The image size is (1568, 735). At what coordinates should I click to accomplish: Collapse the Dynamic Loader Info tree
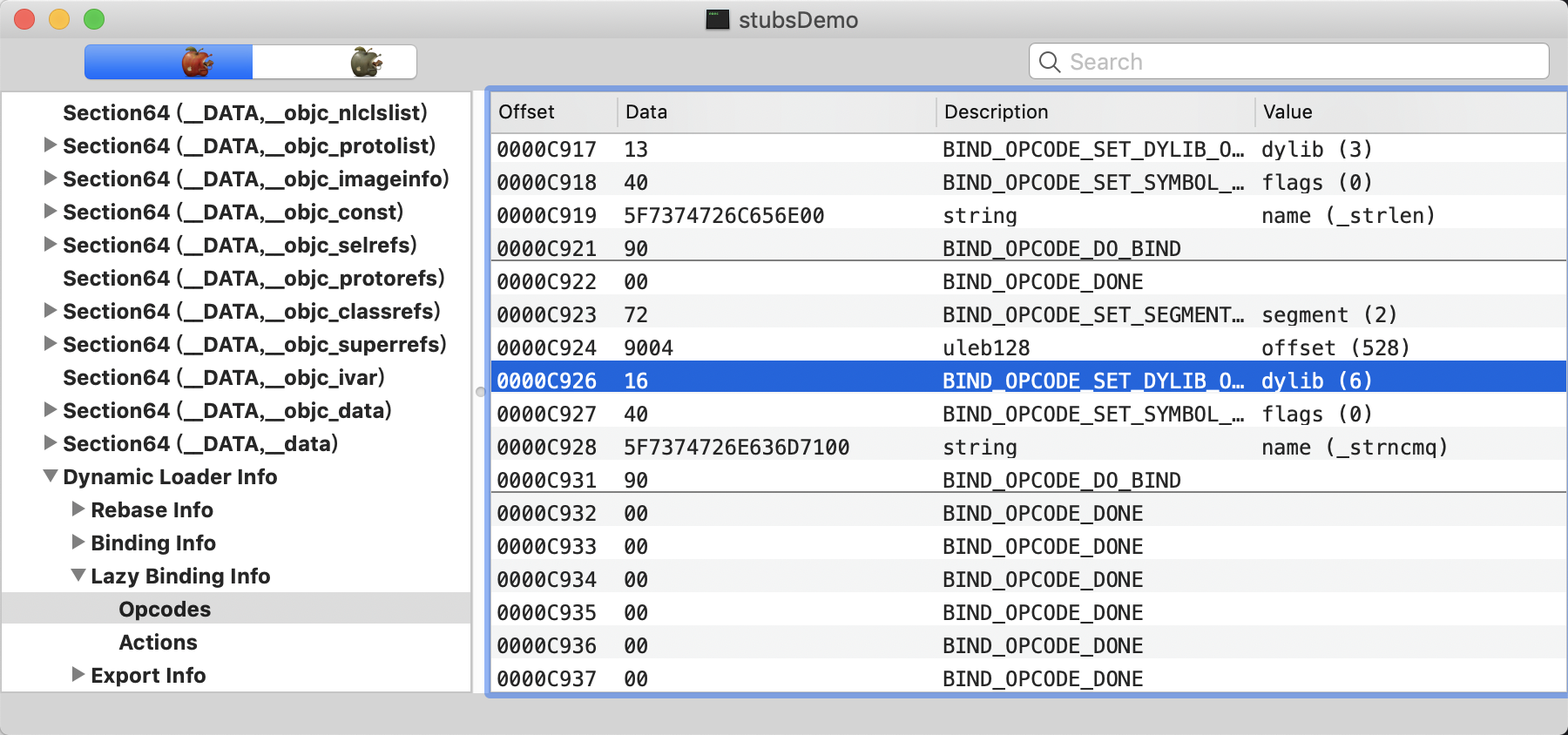click(x=51, y=475)
